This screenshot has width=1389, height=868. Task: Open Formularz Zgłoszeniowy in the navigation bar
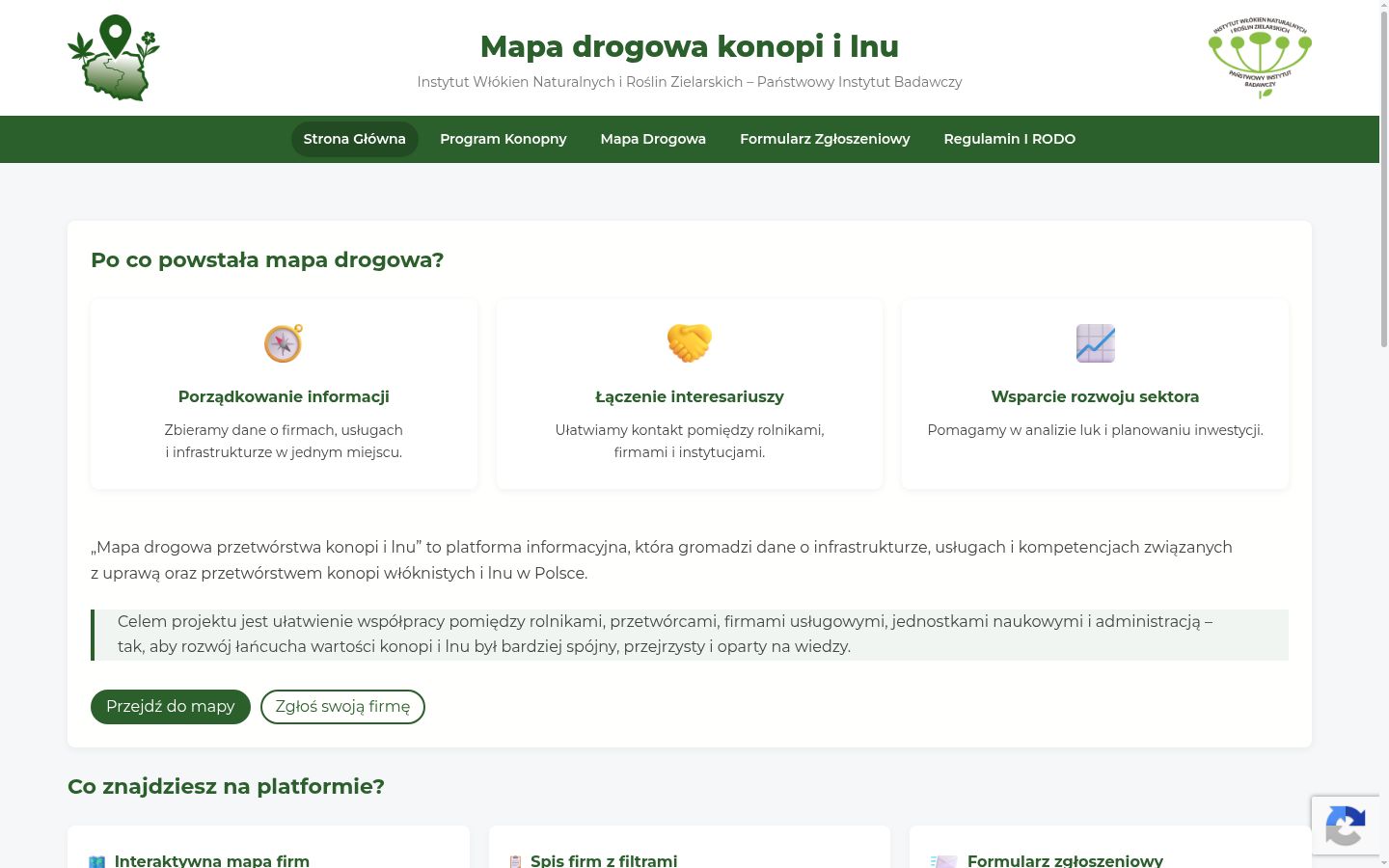[x=825, y=139]
